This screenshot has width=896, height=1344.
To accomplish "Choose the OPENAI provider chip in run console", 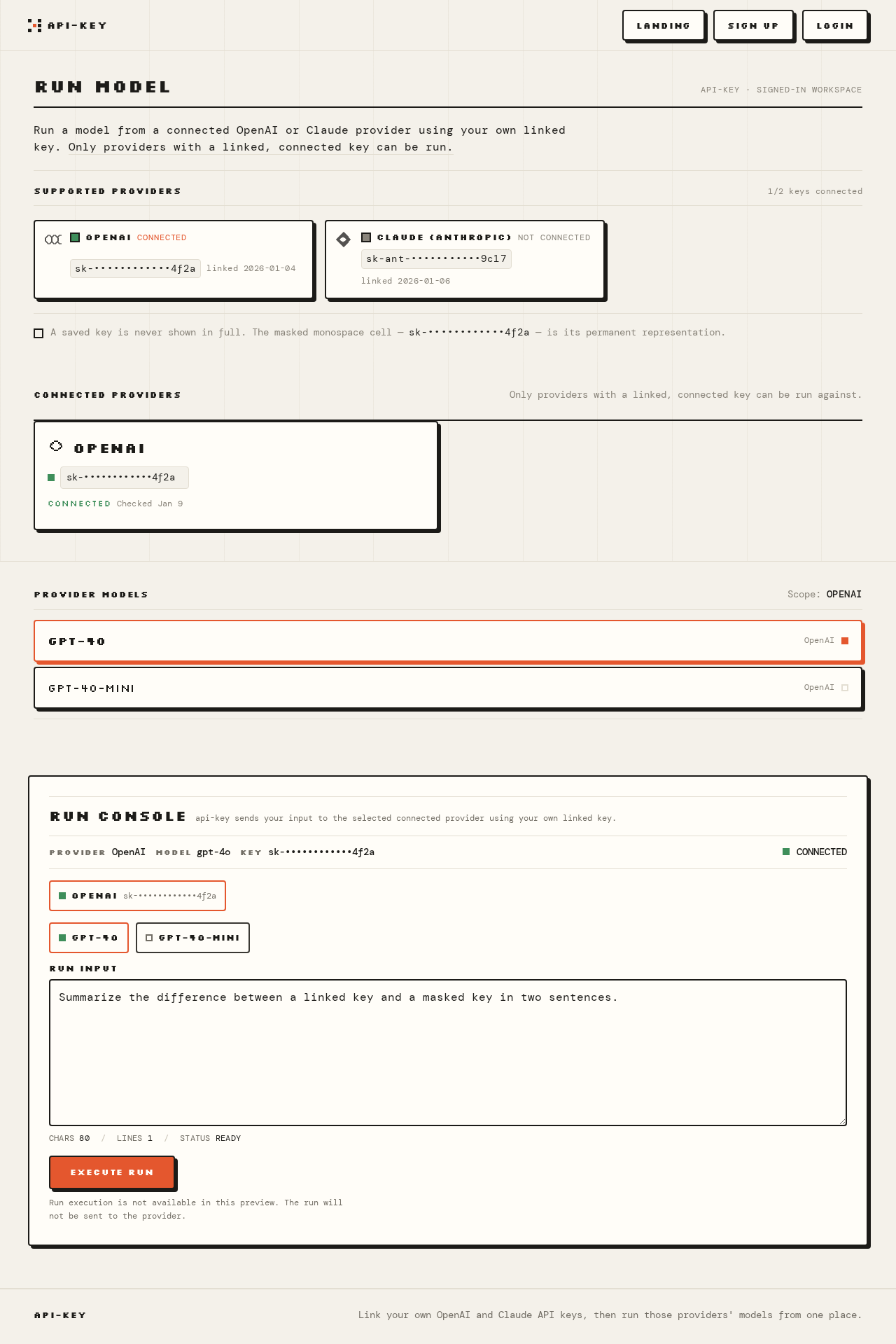I will [x=137, y=896].
